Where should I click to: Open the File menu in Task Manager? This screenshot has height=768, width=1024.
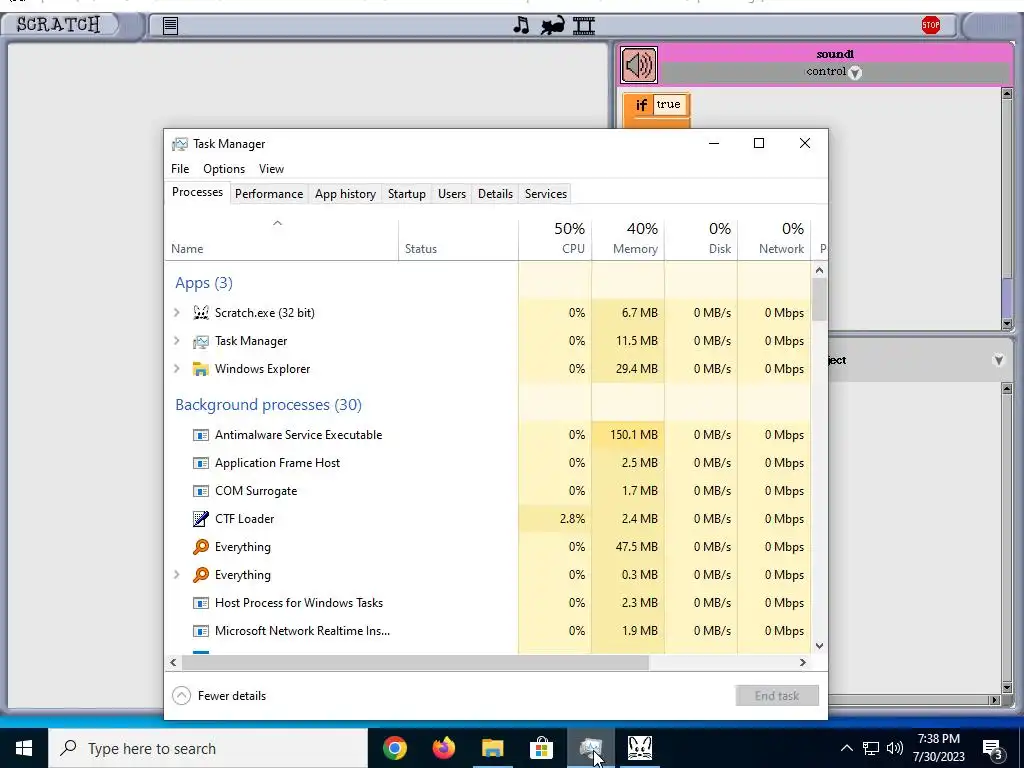tap(180, 168)
